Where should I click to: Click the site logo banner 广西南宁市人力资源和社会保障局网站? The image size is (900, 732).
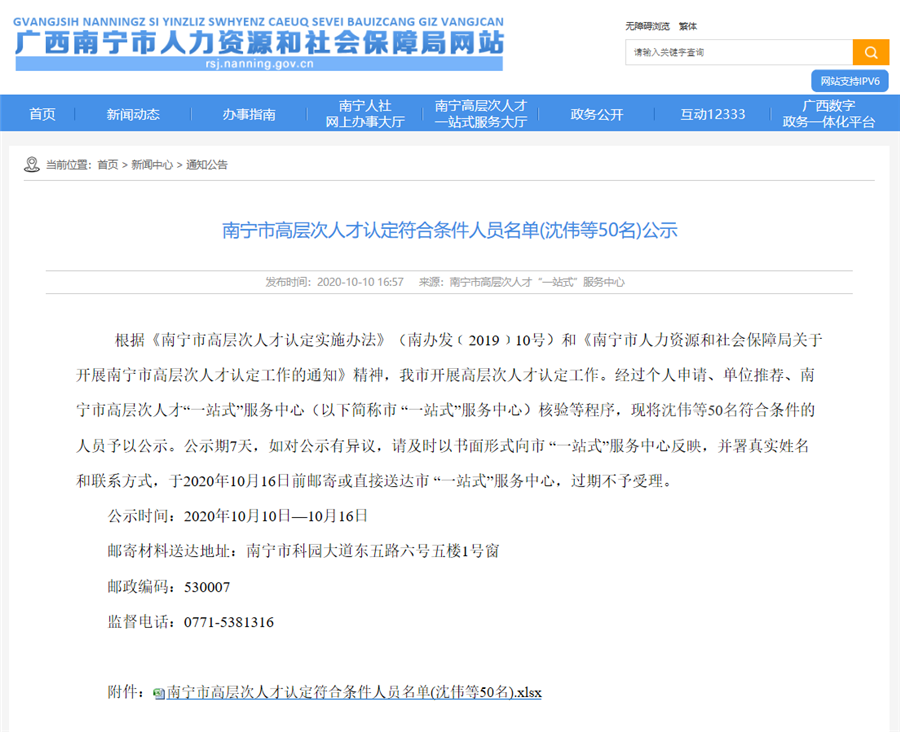pos(259,44)
